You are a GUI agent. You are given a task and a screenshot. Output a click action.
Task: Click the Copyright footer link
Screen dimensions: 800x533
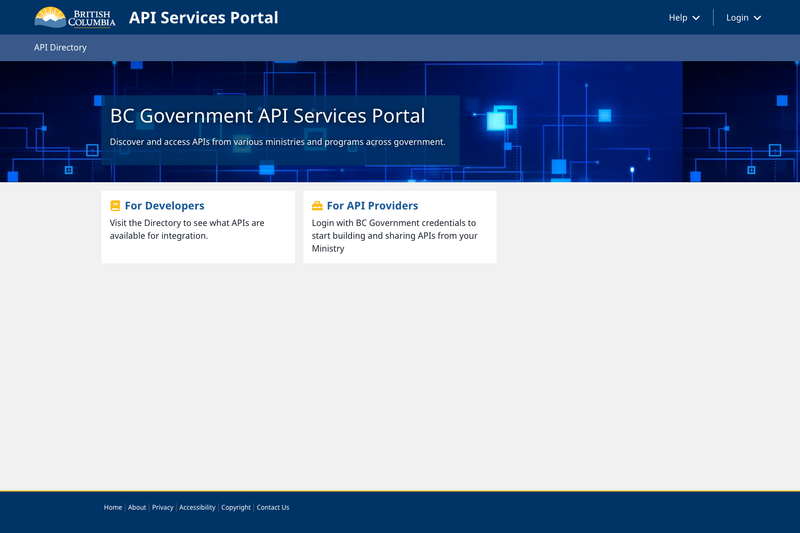pyautogui.click(x=236, y=507)
